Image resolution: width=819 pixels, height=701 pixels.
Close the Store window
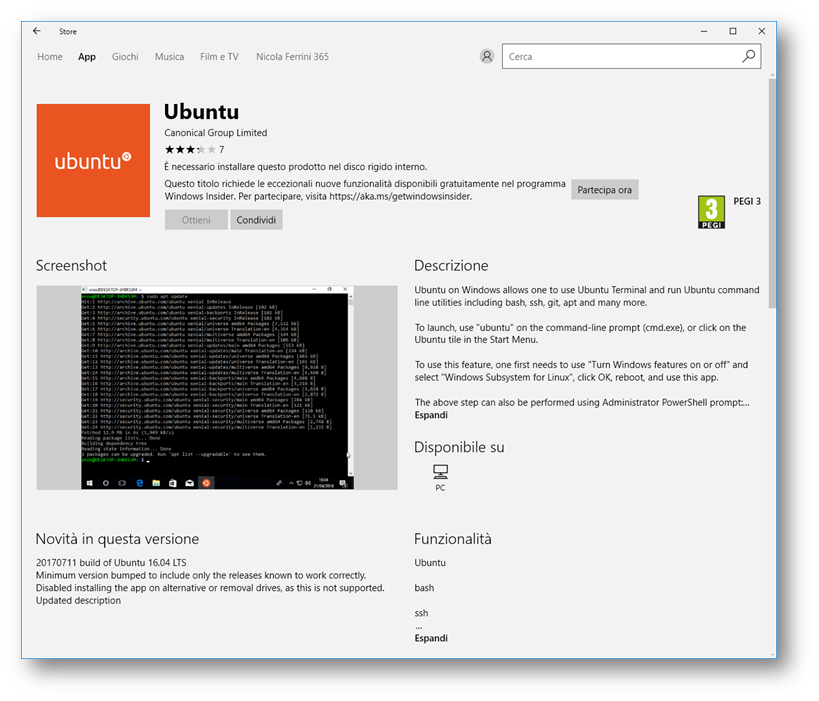click(x=762, y=31)
